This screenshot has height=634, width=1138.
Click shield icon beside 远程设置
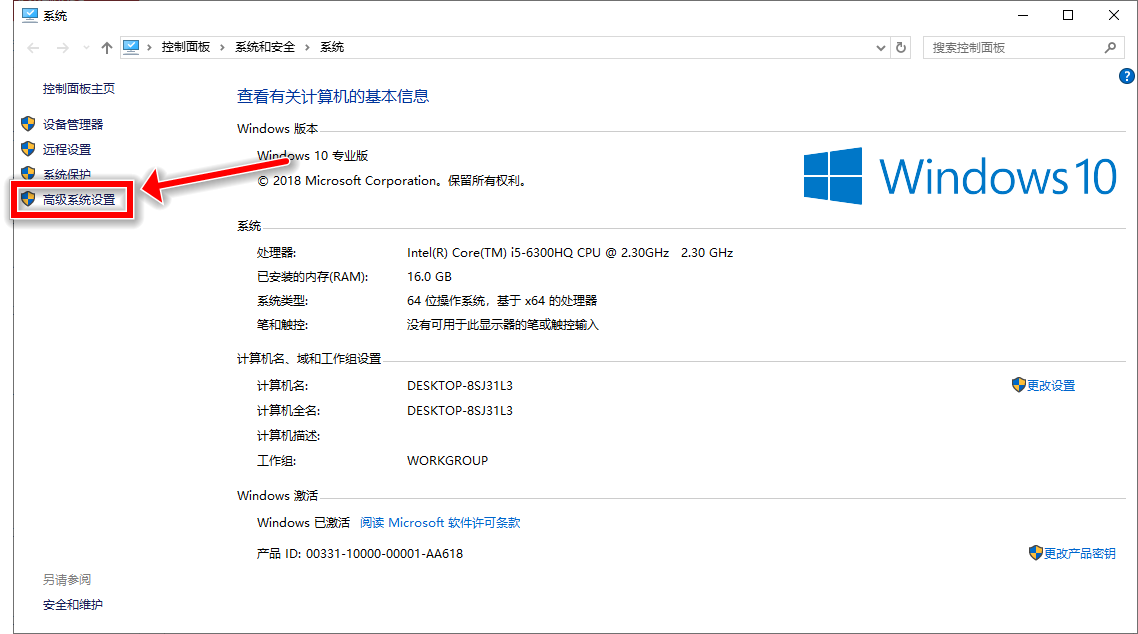28,149
